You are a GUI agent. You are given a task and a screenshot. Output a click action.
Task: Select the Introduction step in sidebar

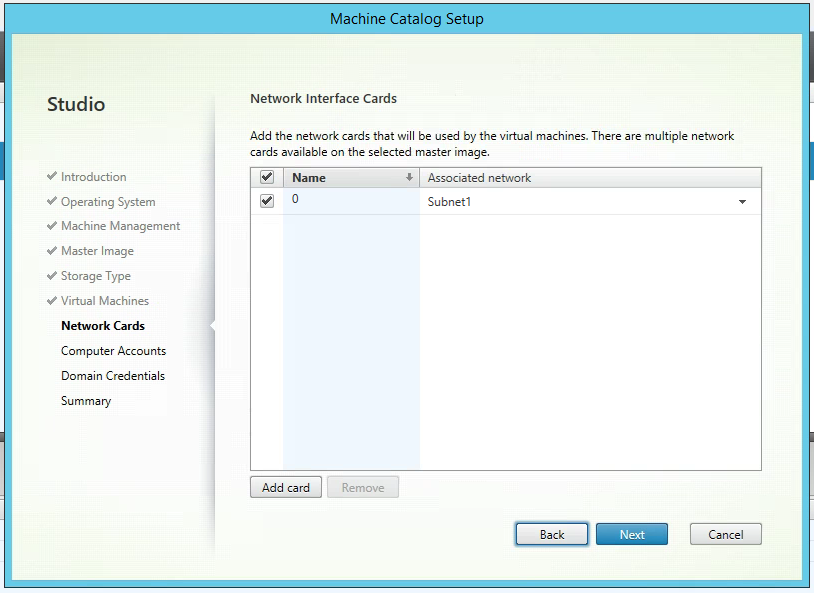93,177
